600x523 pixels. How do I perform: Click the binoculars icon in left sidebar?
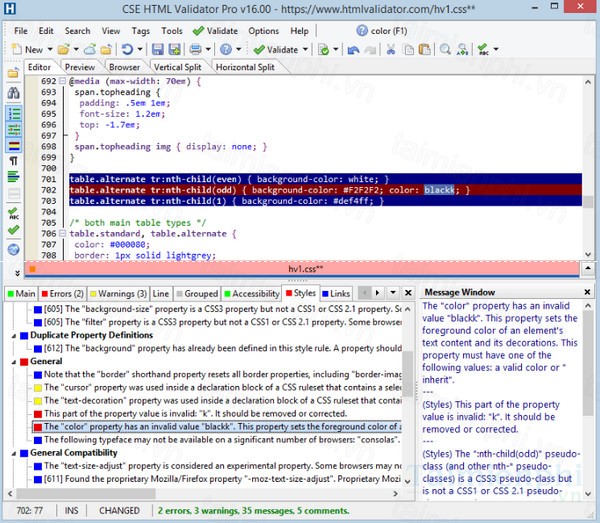(x=14, y=93)
